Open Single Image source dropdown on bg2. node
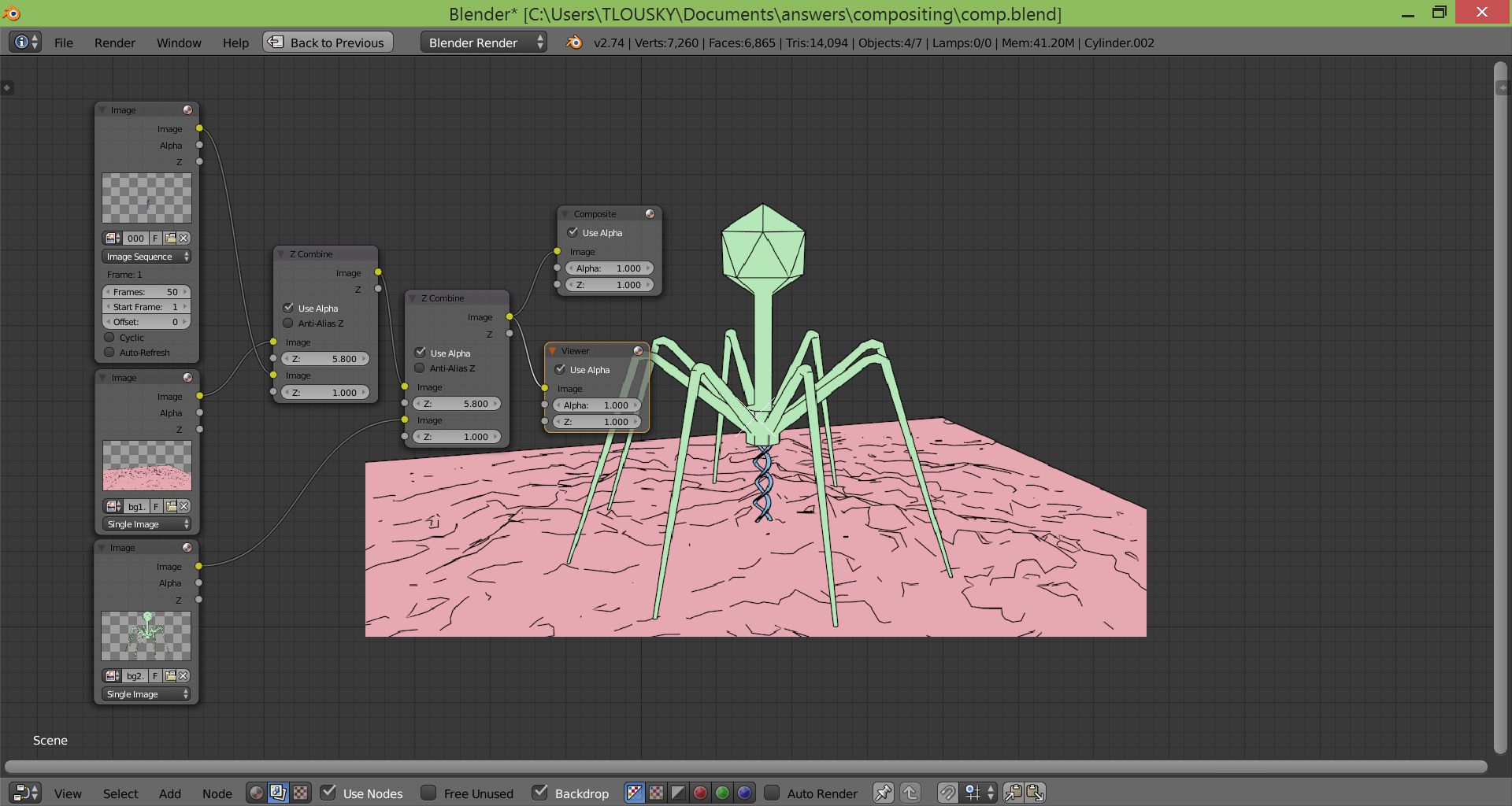 146,693
